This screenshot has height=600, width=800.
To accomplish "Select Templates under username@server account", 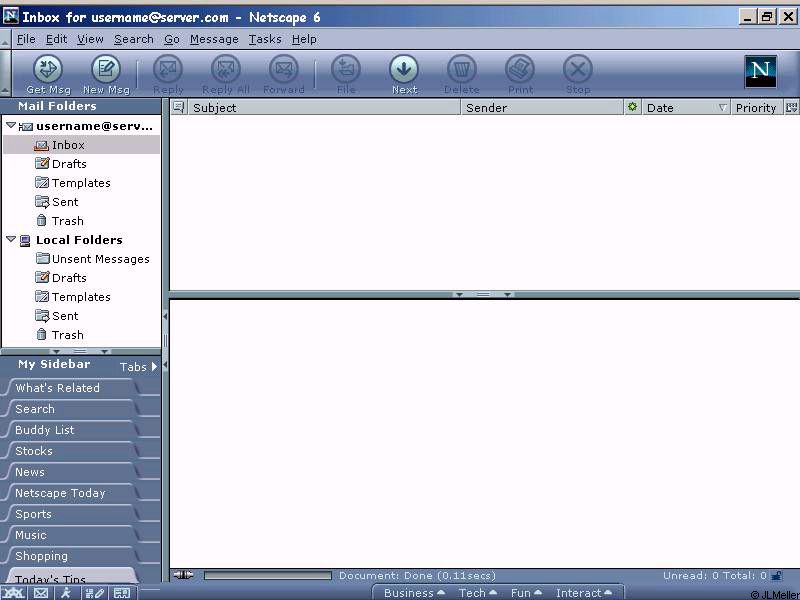I will tap(82, 183).
